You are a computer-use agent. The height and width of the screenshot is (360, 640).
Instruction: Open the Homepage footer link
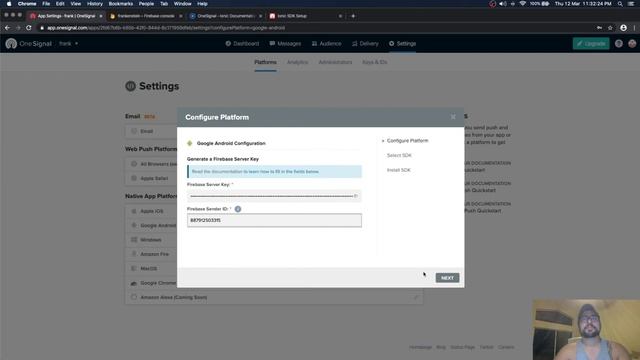420,347
